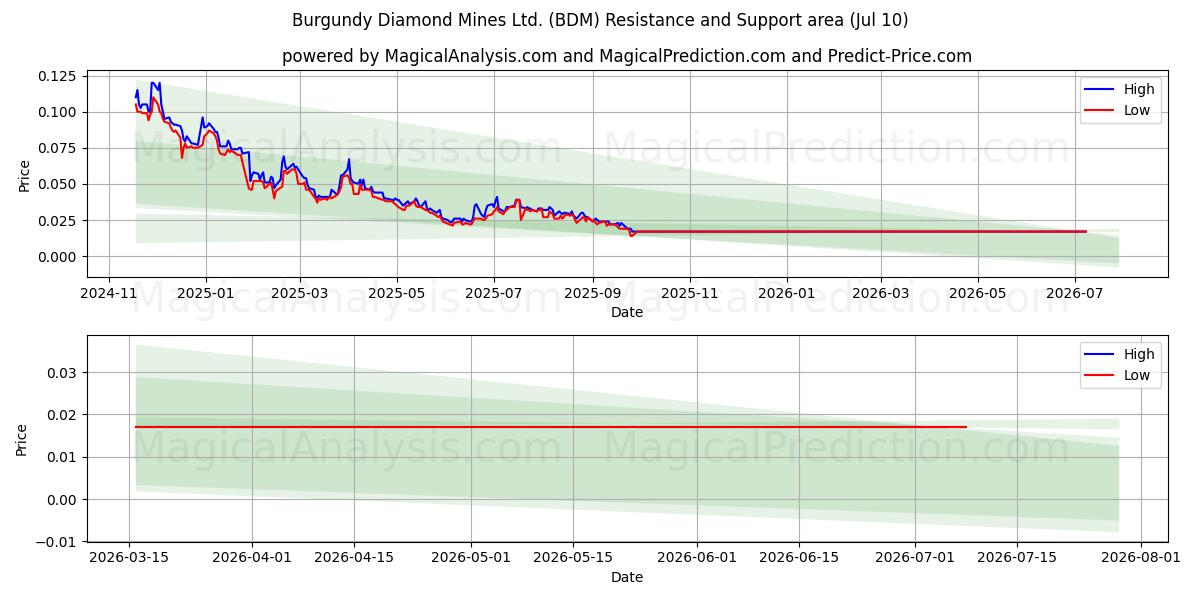1200x600 pixels.
Task: Click the '2026-05-01' date label
Action: 471,560
